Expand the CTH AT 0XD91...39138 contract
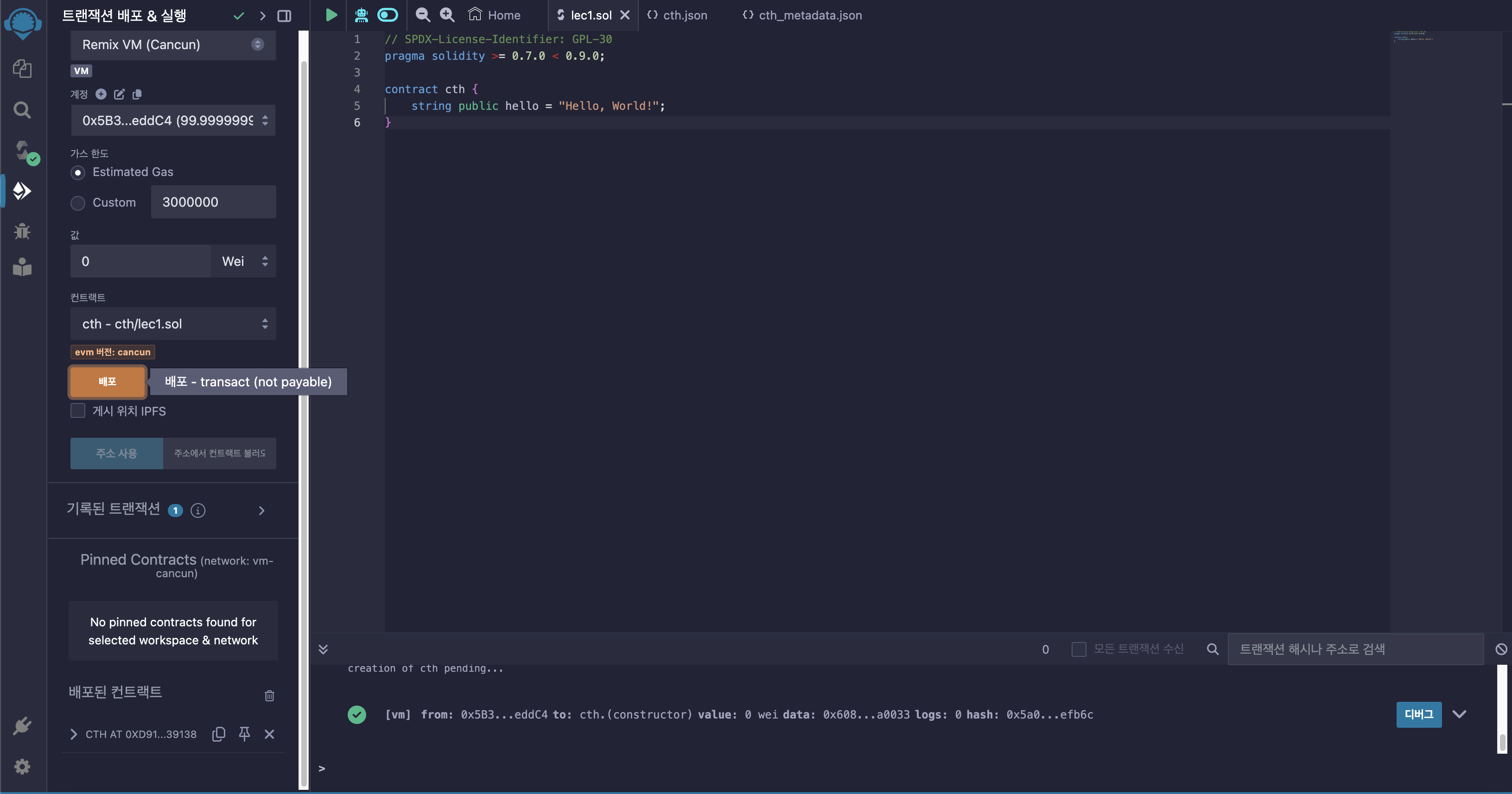The height and width of the screenshot is (794, 1512). coord(74,734)
